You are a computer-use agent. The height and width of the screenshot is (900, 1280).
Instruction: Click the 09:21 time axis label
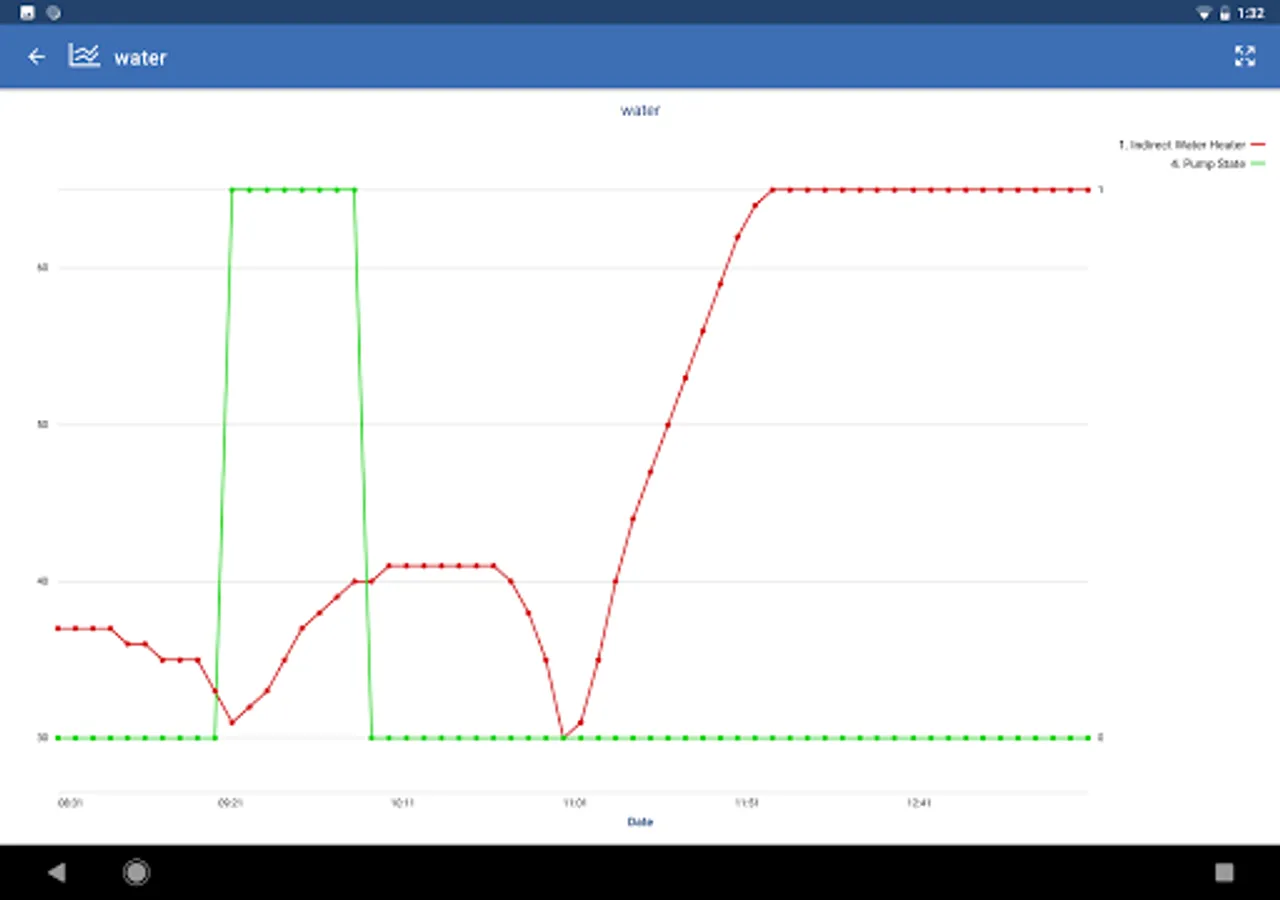coord(230,802)
